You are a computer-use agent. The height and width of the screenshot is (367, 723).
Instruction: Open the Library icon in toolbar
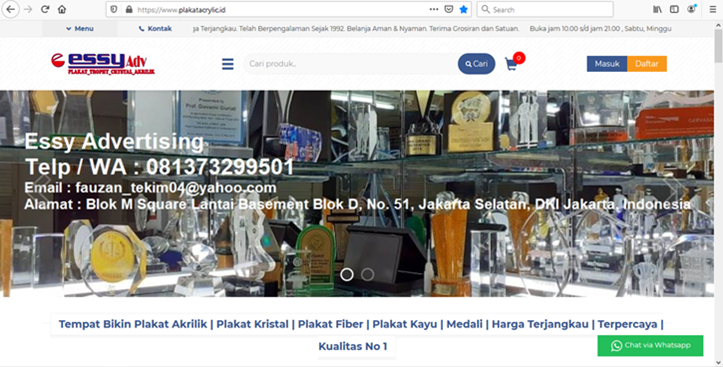point(658,9)
